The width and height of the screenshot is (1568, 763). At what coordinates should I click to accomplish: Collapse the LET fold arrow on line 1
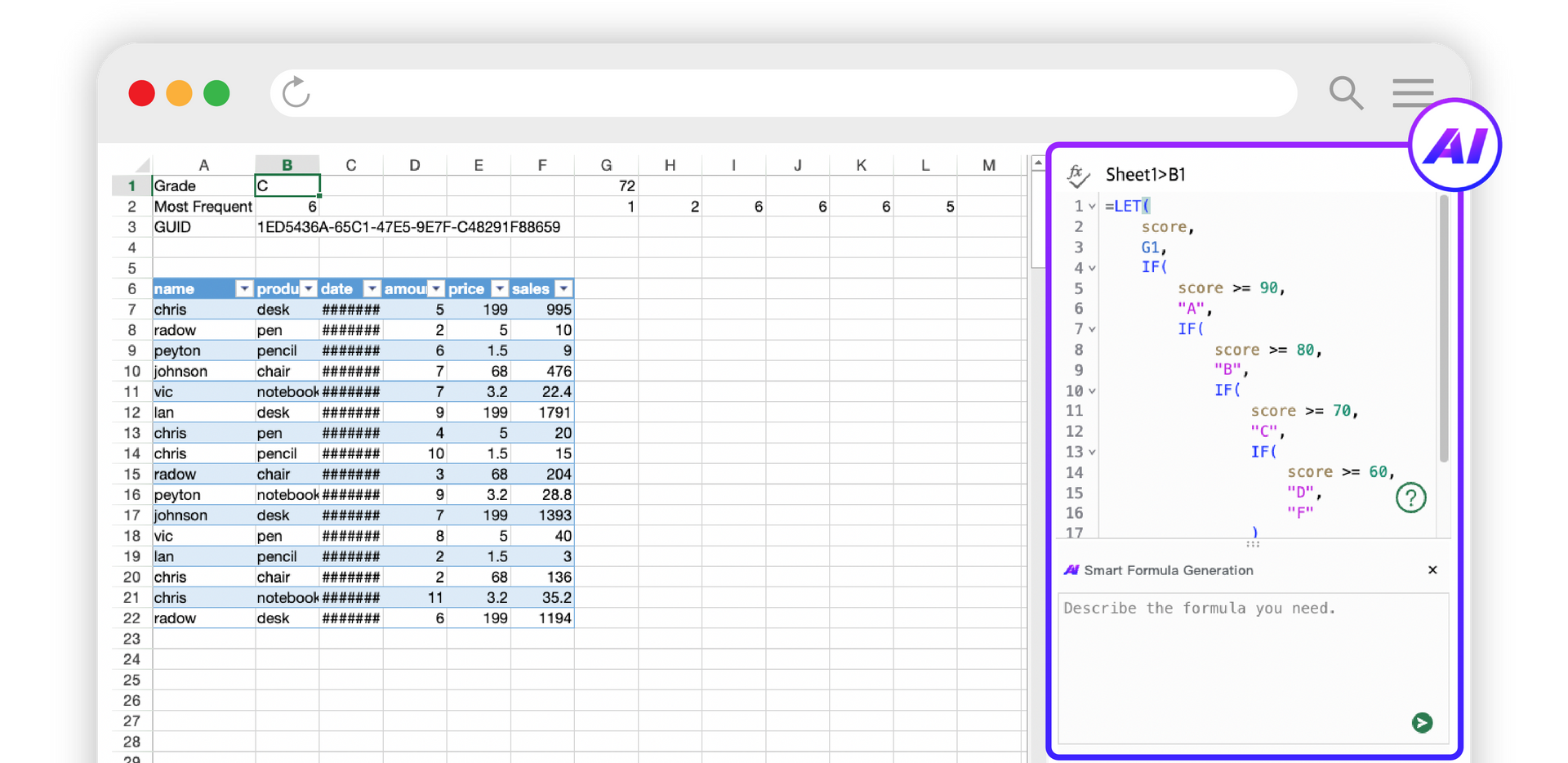click(1093, 207)
